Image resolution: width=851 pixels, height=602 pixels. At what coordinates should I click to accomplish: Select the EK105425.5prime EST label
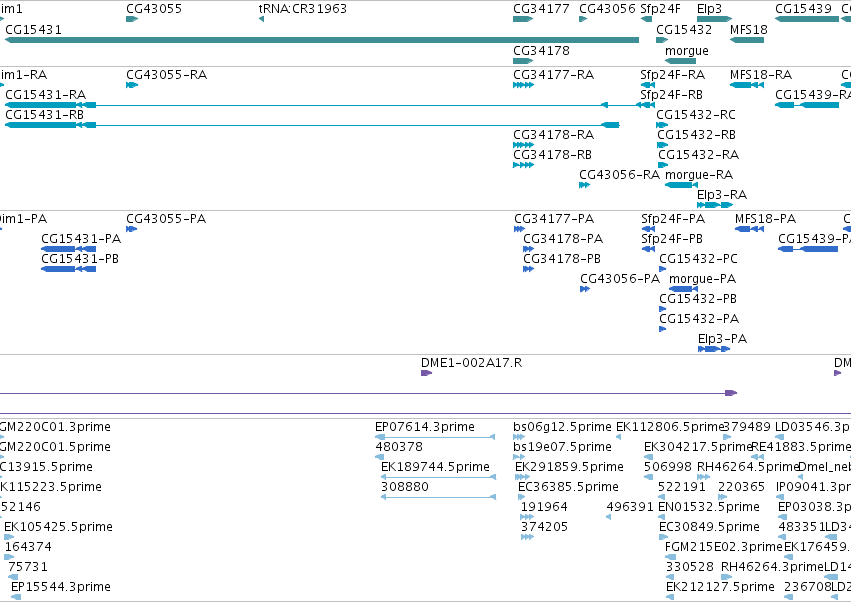[x=58, y=527]
